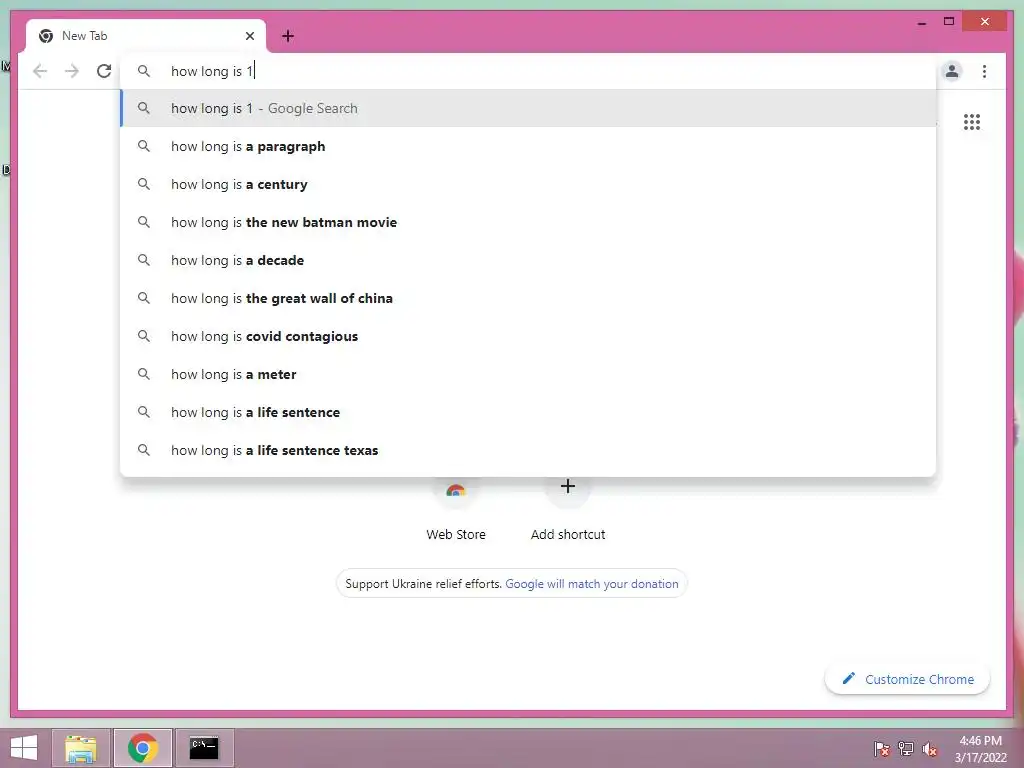1024x768 pixels.
Task: Open a new tab with plus button
Action: pos(288,36)
